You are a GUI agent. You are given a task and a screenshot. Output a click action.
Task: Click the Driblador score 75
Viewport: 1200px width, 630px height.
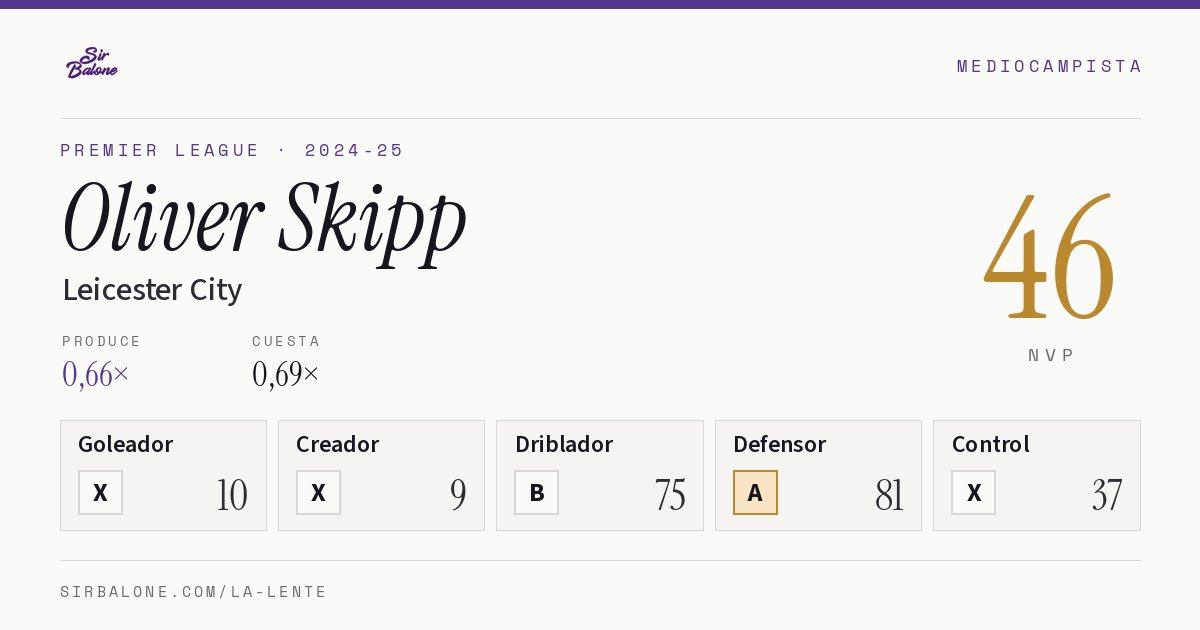point(670,495)
